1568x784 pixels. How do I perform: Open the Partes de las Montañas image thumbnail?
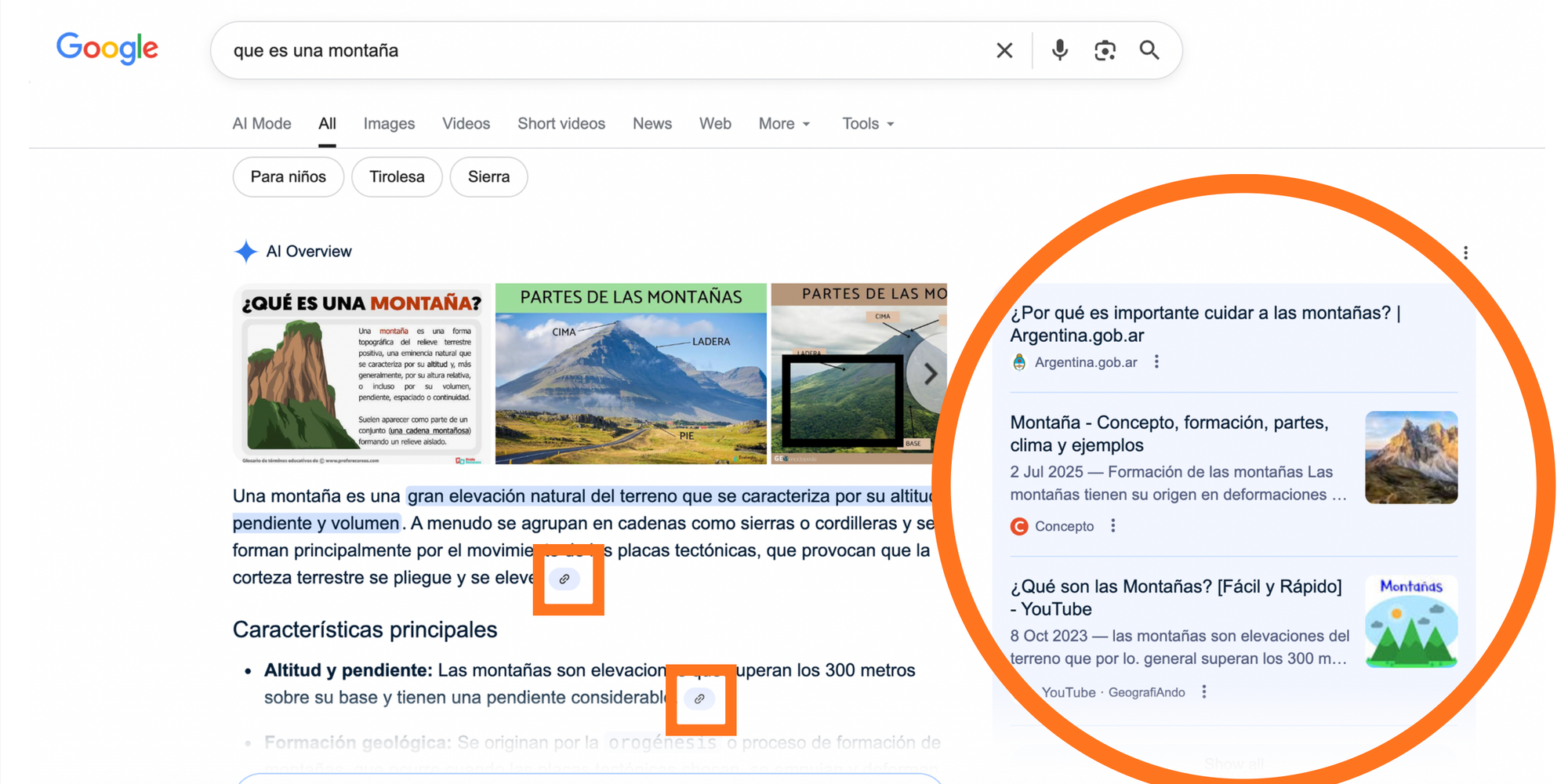630,374
